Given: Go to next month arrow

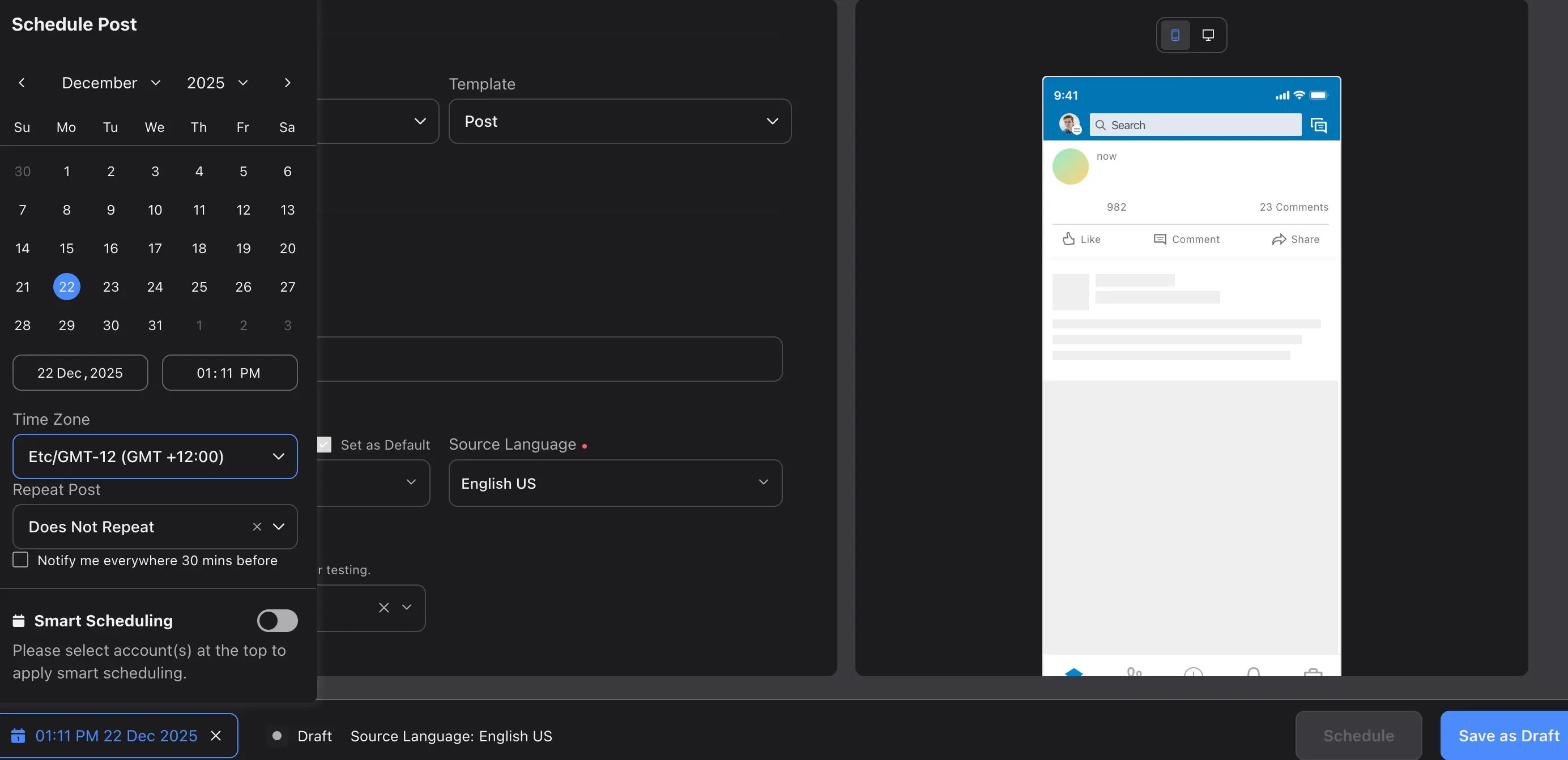Looking at the screenshot, I should point(287,83).
